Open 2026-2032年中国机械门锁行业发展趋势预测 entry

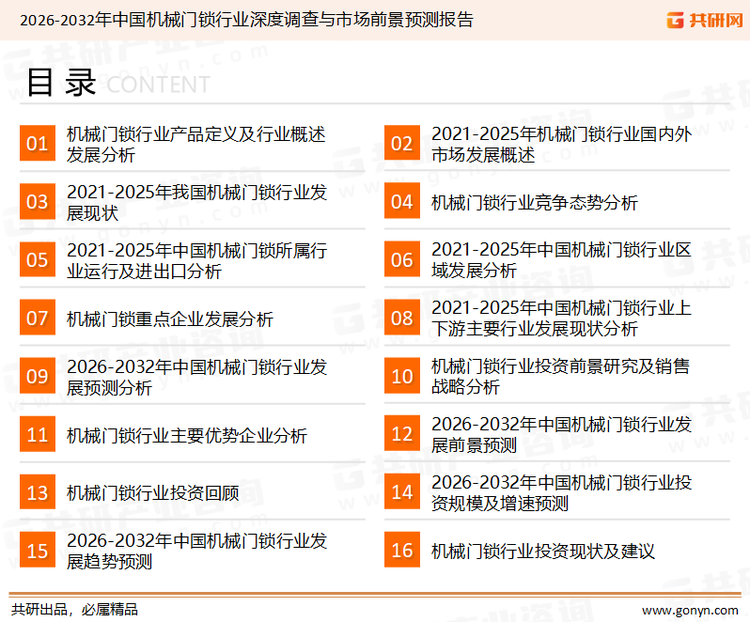[196, 551]
